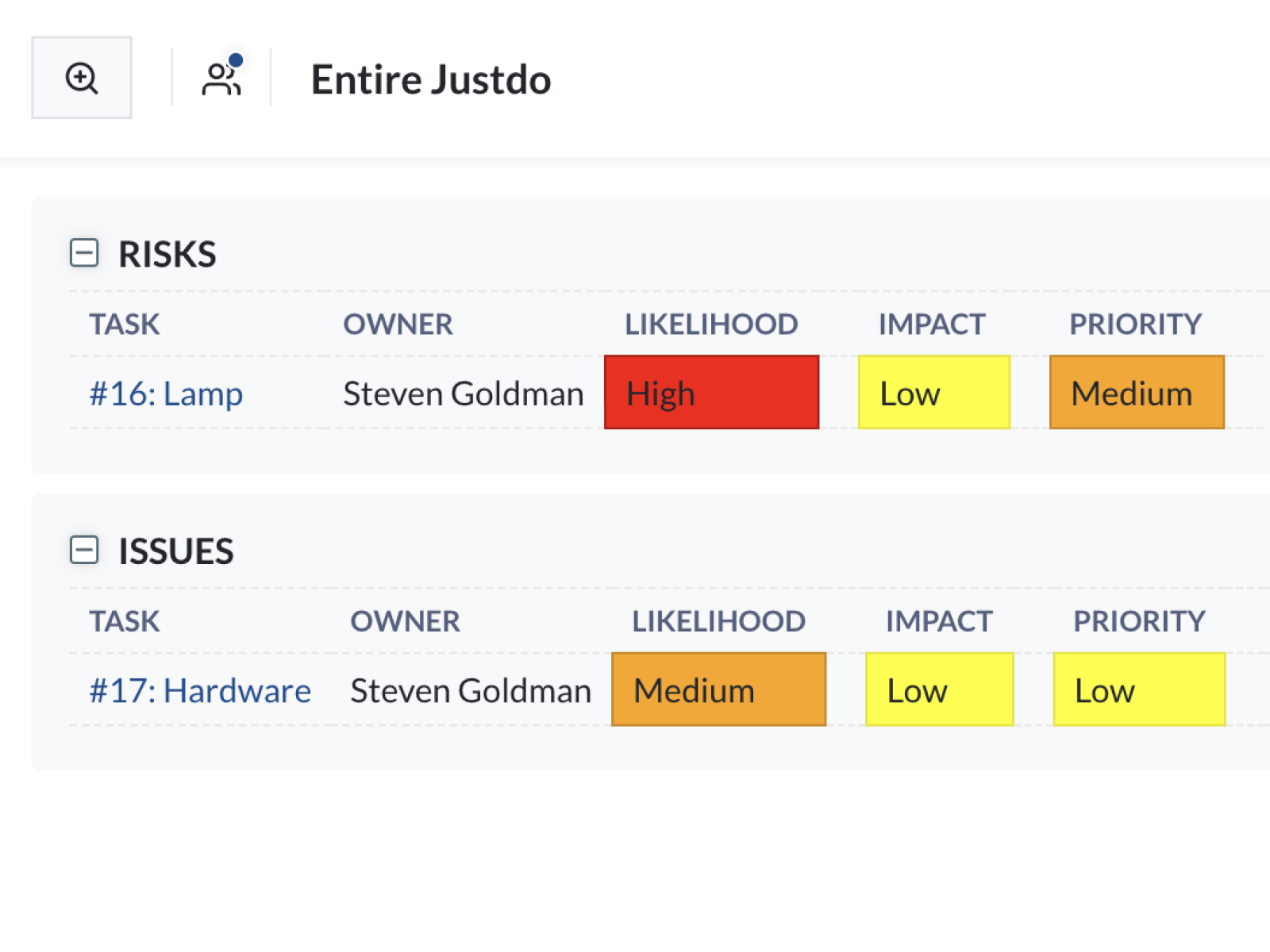This screenshot has height=952, width=1270.
Task: Open task #17: Hardware link
Action: click(x=200, y=690)
